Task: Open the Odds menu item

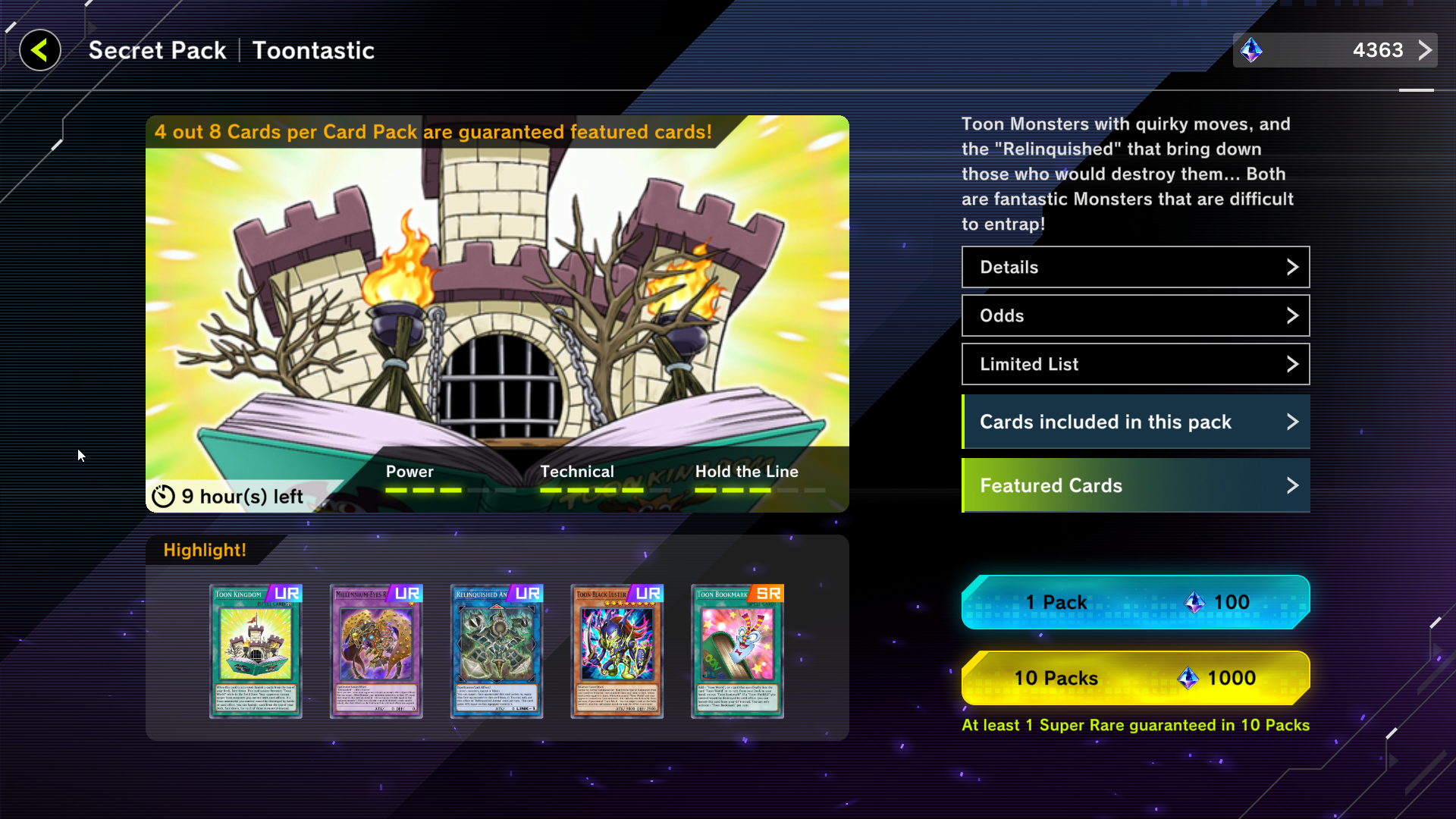Action: coord(1135,315)
